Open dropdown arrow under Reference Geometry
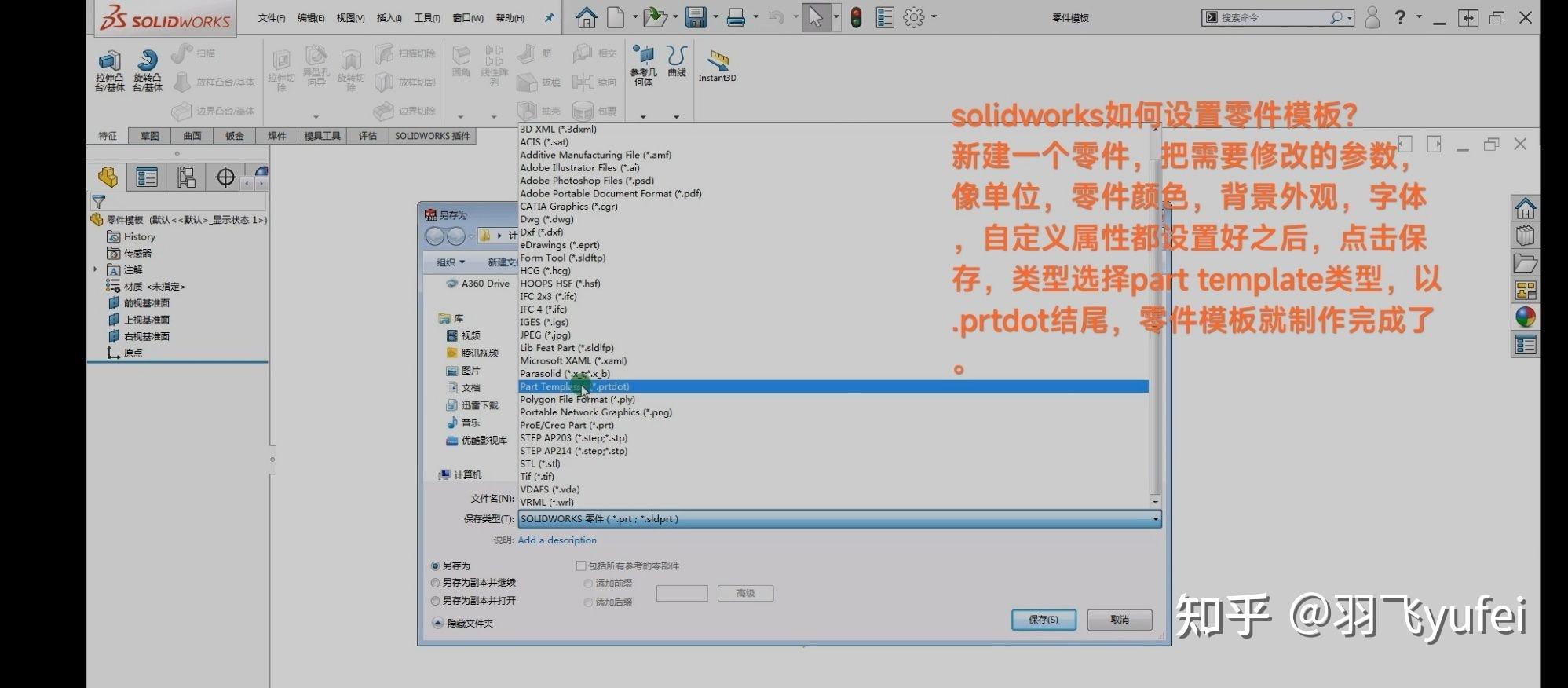Viewport: 1568px width, 688px height. 643,117
